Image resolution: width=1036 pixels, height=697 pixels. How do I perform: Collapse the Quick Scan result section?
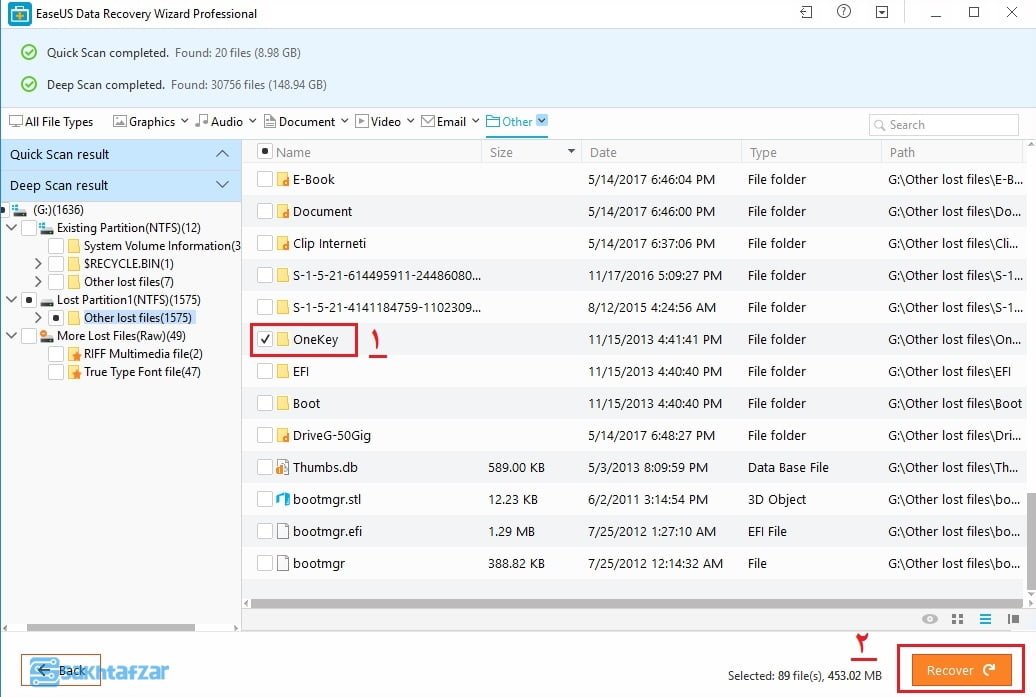pyautogui.click(x=222, y=154)
